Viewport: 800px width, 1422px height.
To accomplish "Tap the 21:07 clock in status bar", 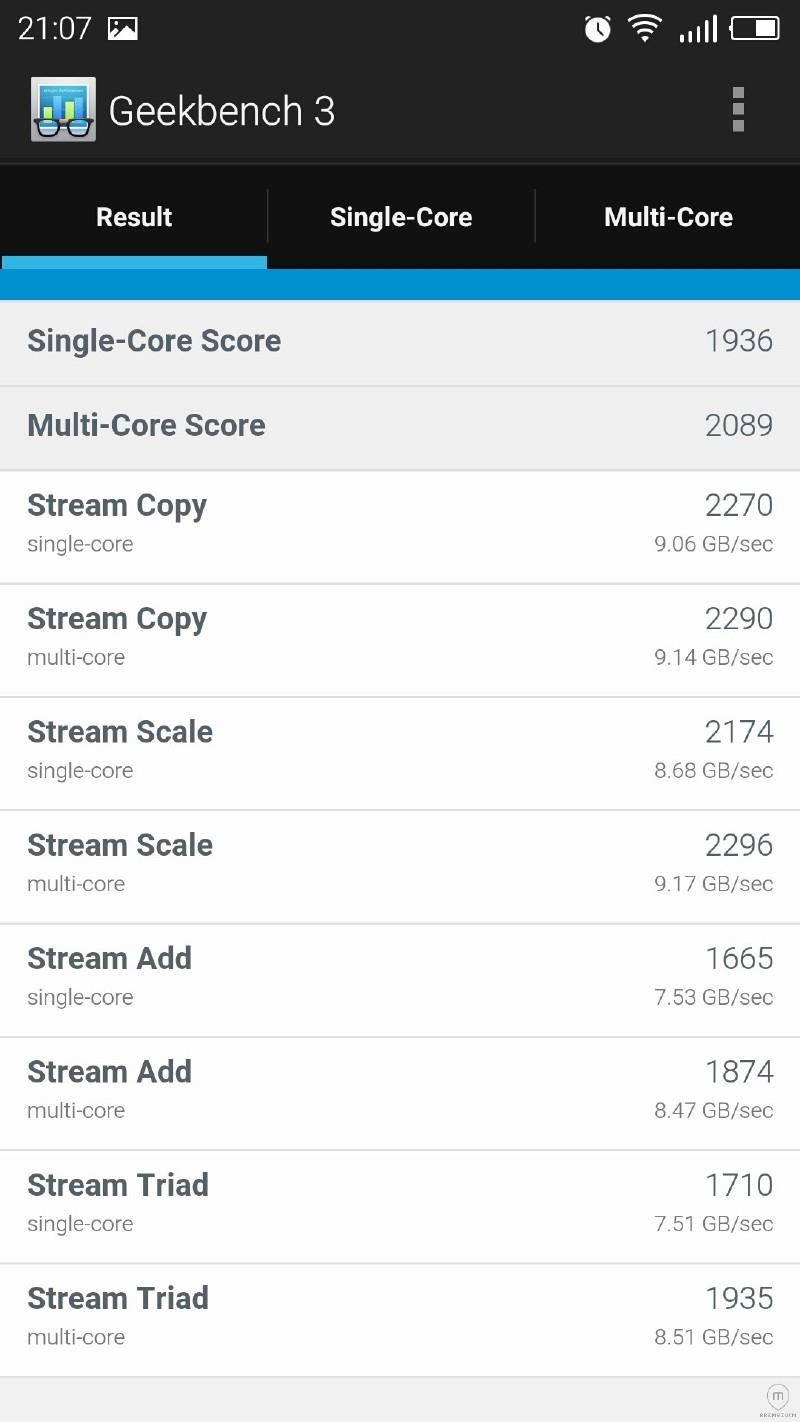I will click(x=54, y=29).
